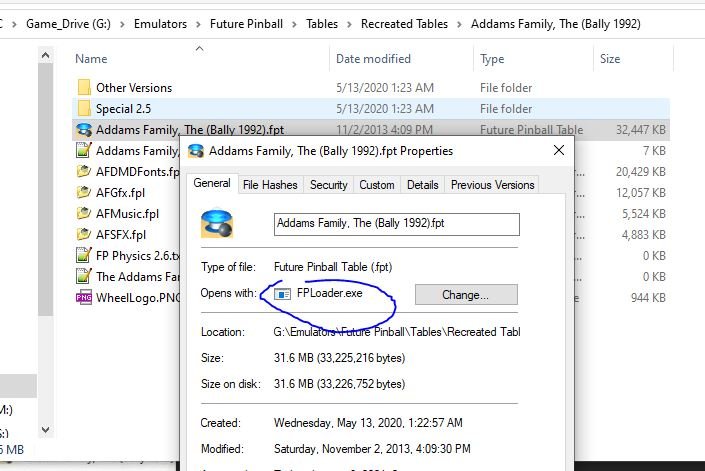Click the Addams Family text file icon

pyautogui.click(x=84, y=151)
